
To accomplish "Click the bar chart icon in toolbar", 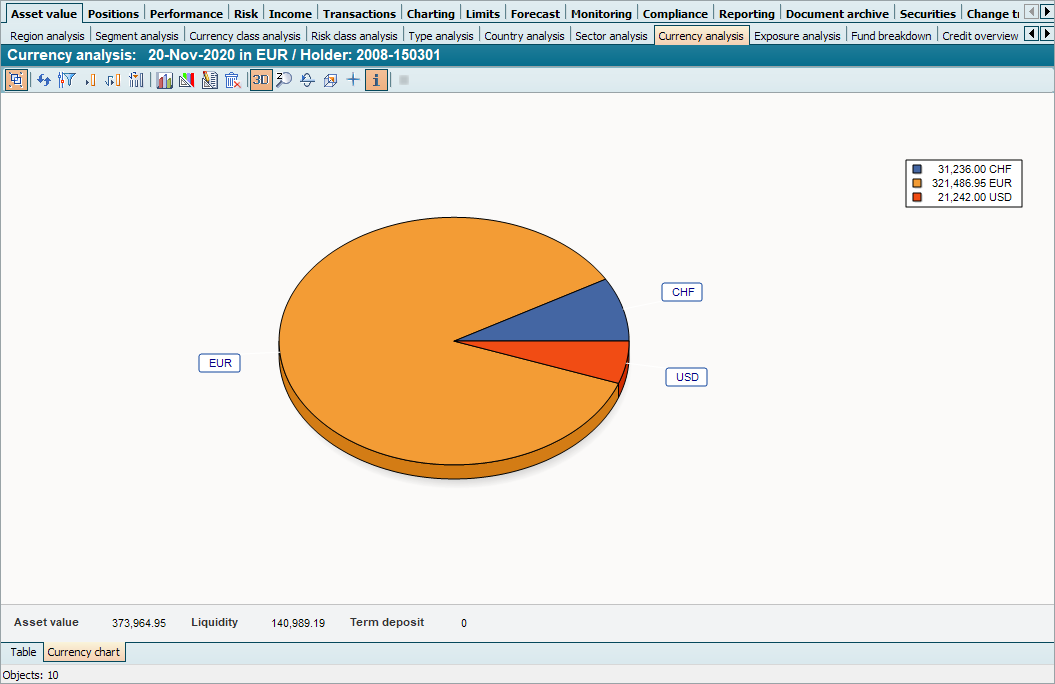I will point(164,80).
